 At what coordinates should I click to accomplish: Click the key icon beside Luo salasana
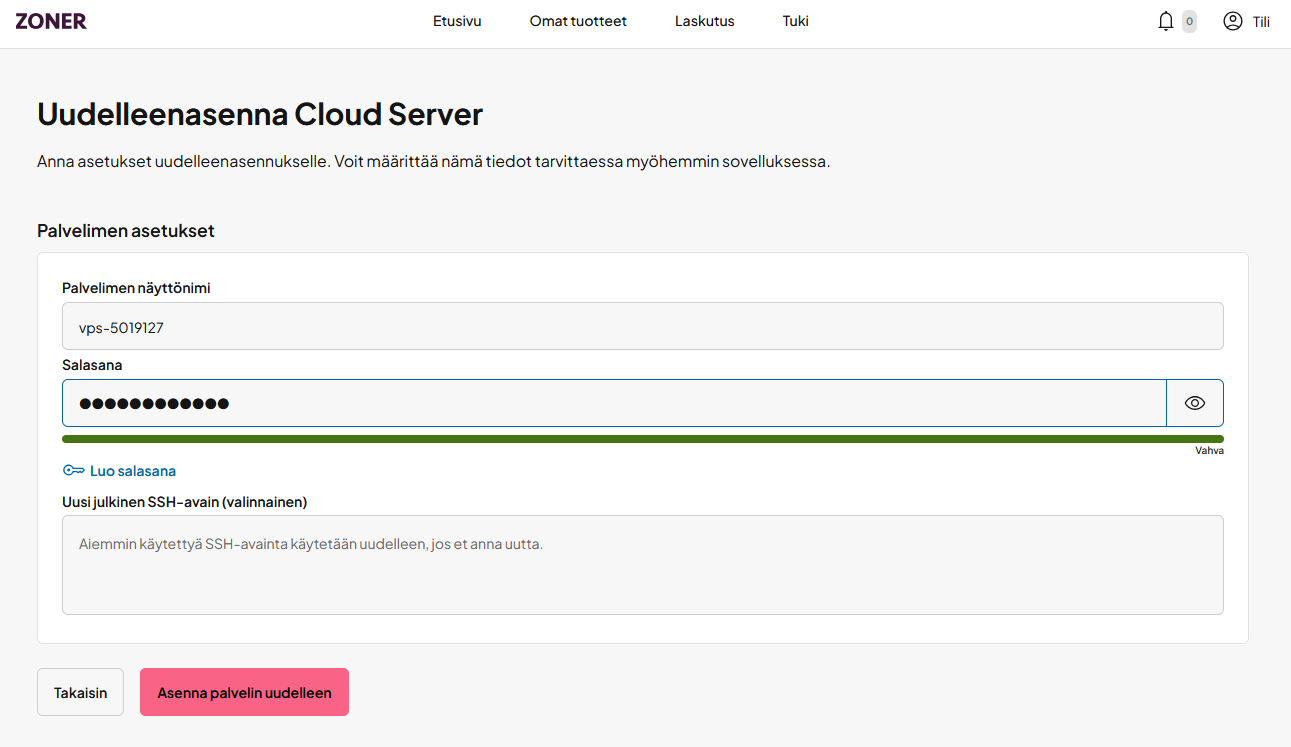pos(73,471)
